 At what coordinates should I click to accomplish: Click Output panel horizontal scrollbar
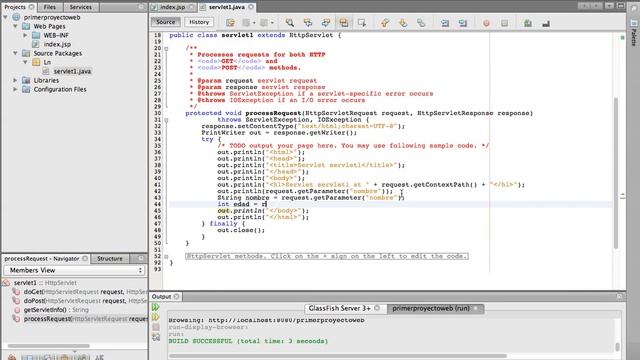pos(338,356)
